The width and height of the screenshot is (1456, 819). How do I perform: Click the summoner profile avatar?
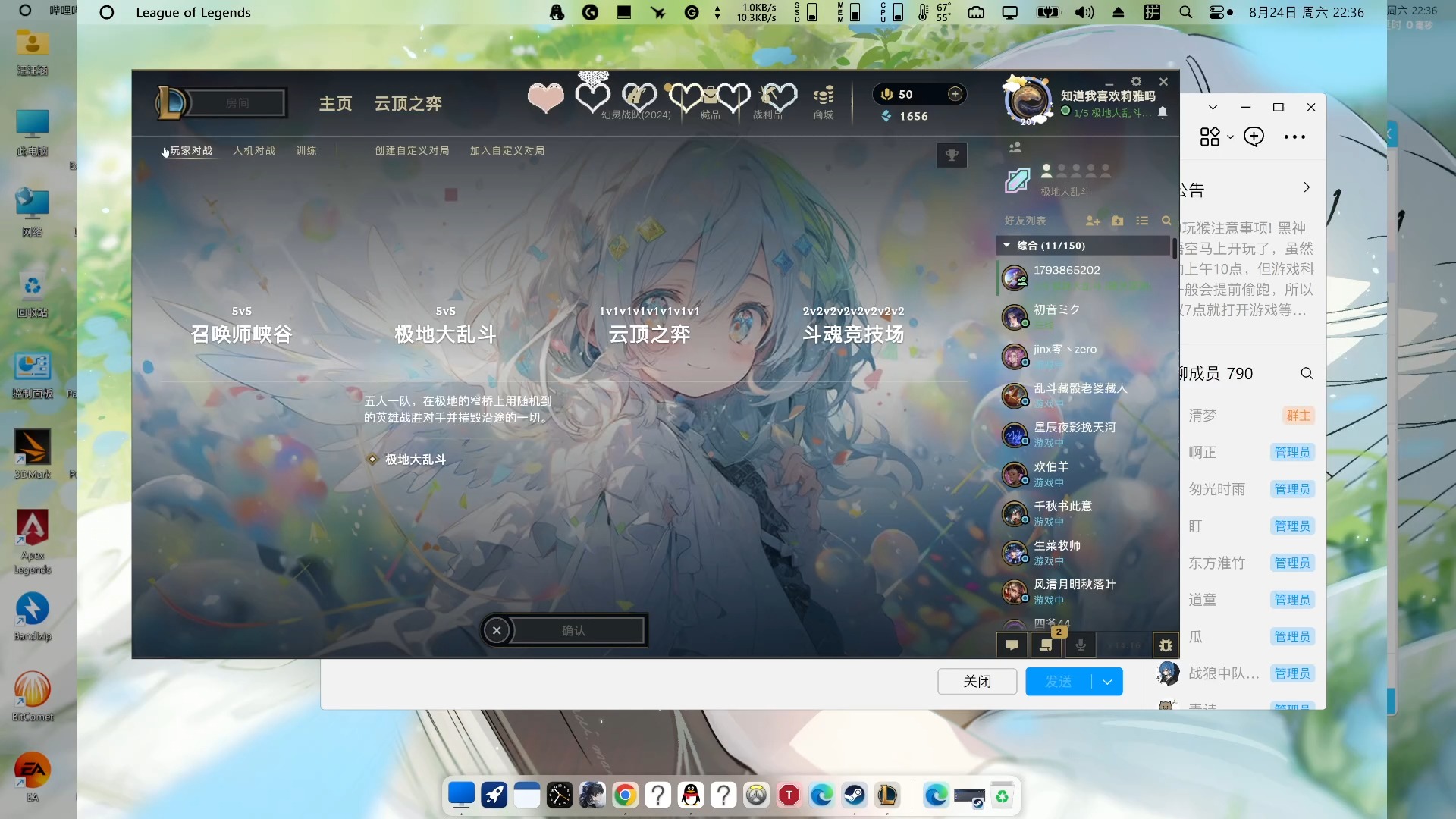point(1028,100)
